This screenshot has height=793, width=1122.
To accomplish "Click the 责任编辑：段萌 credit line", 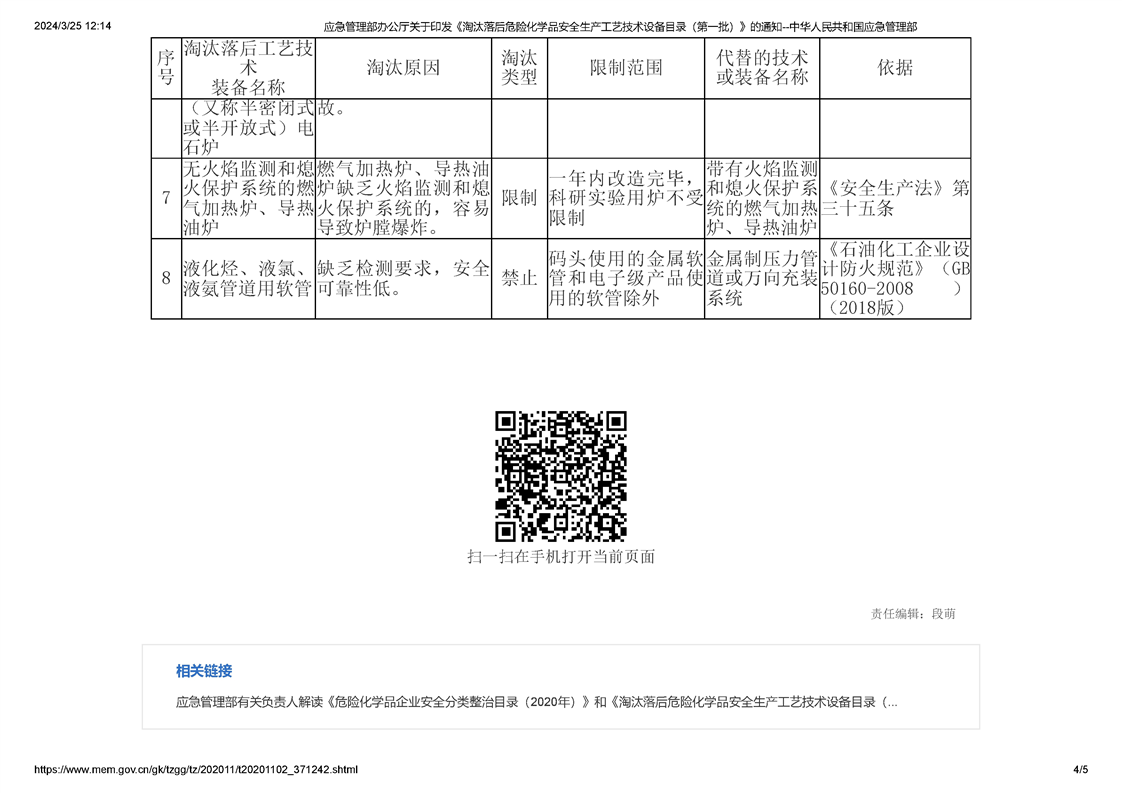I will tap(913, 613).
